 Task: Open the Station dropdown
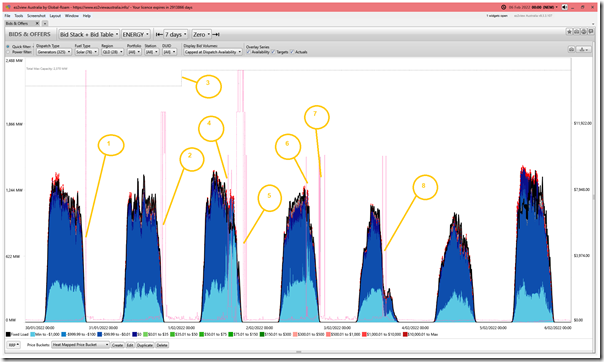152,52
